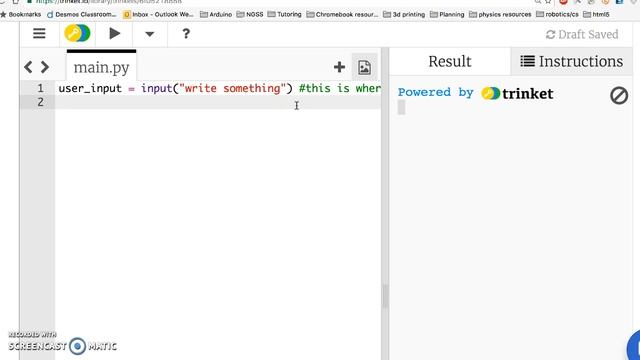The image size is (640, 360).
Task: Stop the running program icon
Action: (619, 96)
